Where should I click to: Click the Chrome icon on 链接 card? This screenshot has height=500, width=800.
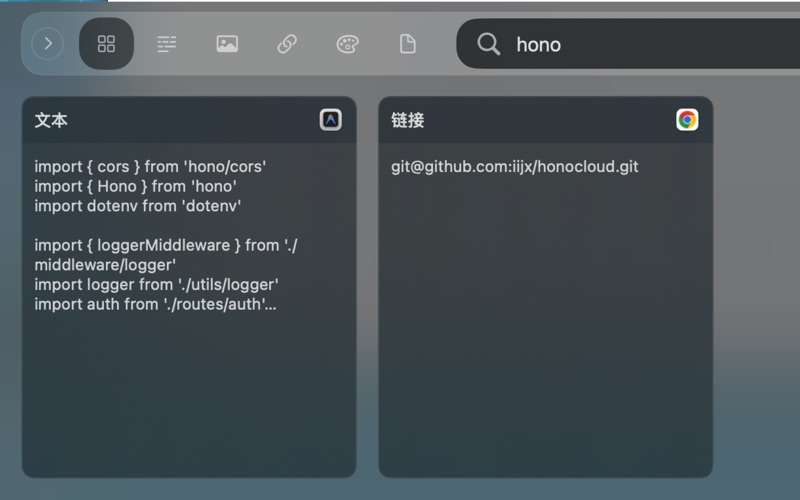point(687,120)
